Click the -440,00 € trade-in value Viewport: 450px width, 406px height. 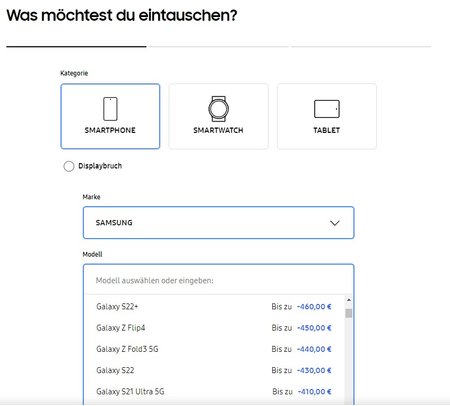tap(314, 349)
